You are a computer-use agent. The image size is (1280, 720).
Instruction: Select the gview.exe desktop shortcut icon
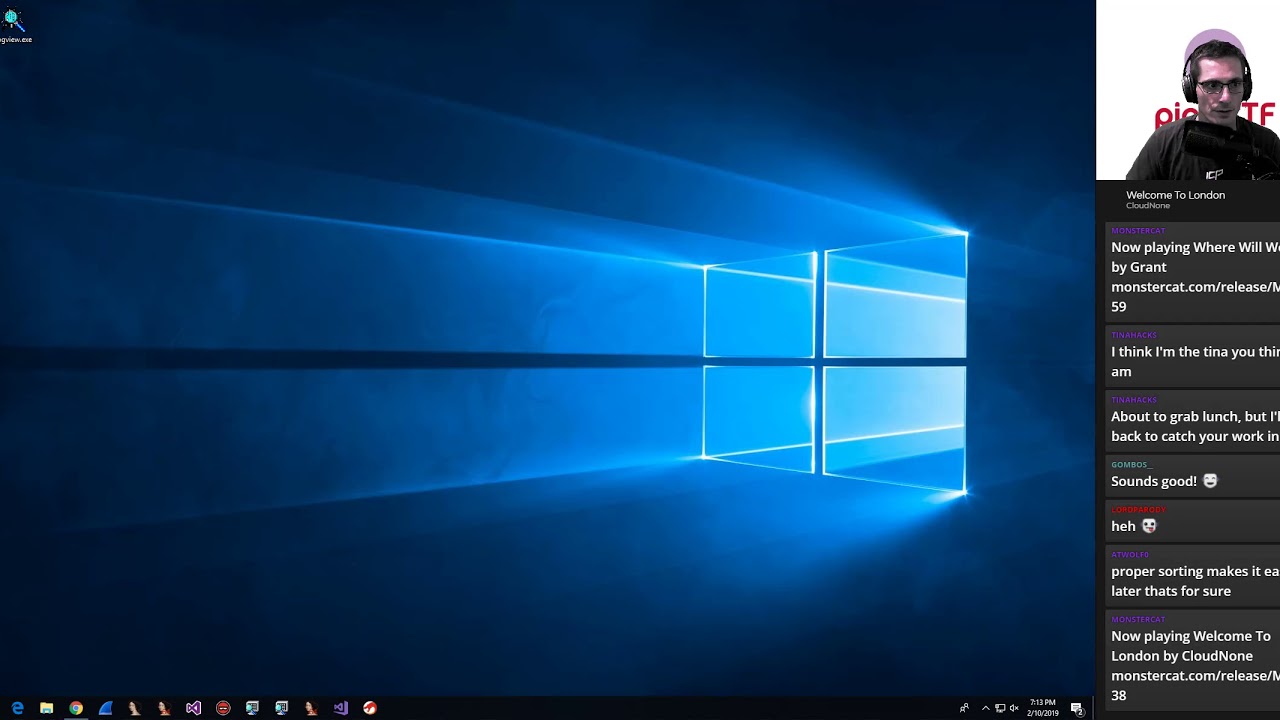(13, 19)
